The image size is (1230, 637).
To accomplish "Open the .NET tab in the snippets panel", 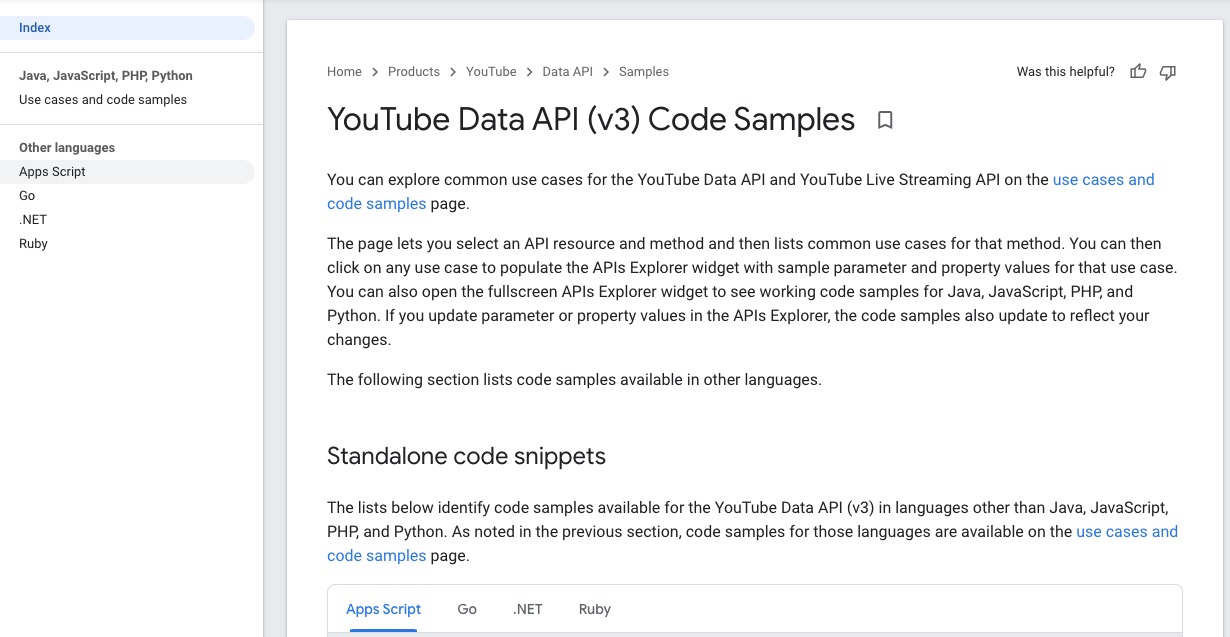I will click(x=528, y=608).
